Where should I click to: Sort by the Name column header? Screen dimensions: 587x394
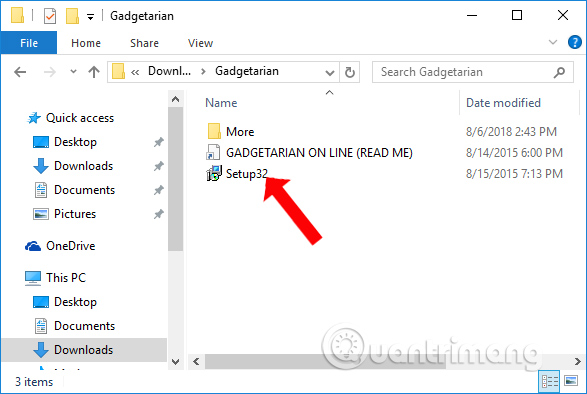coord(221,103)
